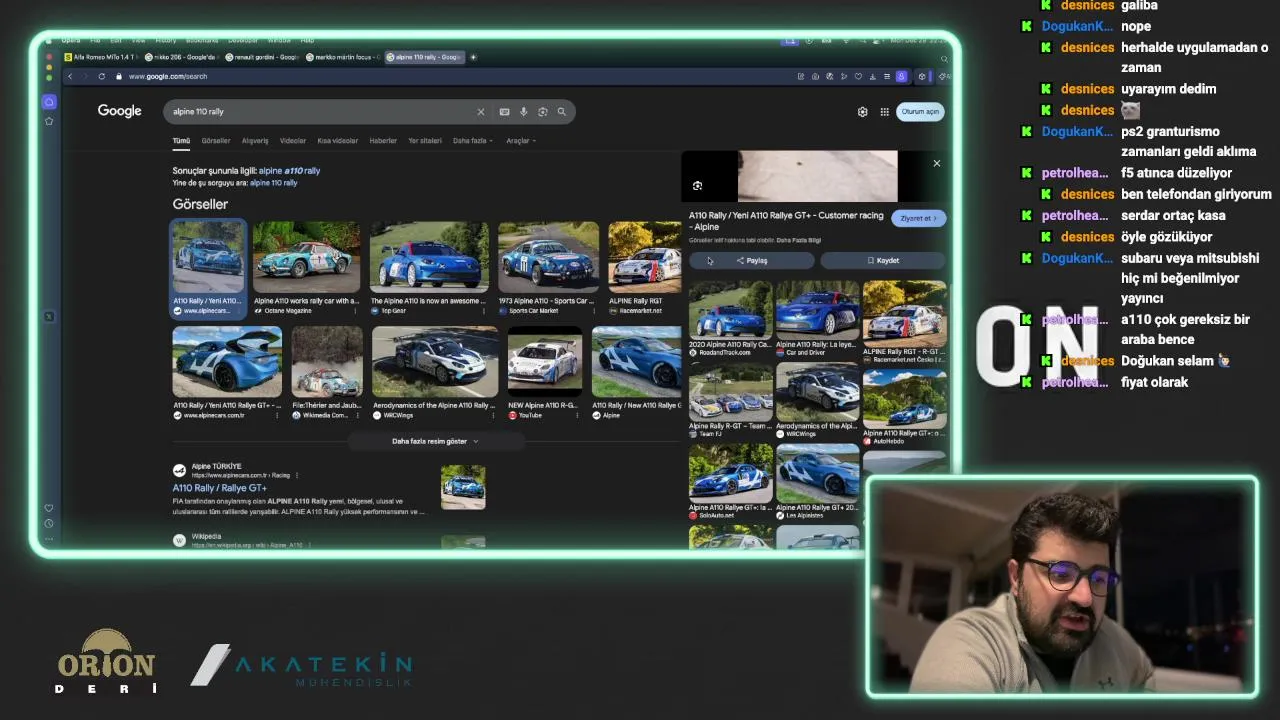Select the Haberler search filter
1280x720 pixels.
[x=383, y=141]
